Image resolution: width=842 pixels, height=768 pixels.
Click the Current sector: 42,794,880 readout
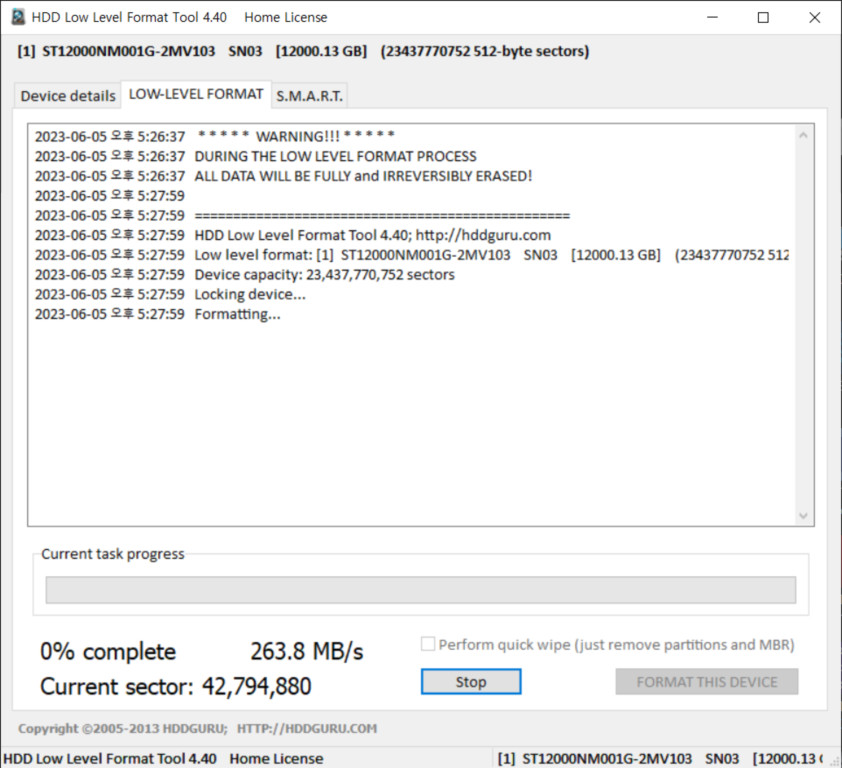click(x=176, y=686)
